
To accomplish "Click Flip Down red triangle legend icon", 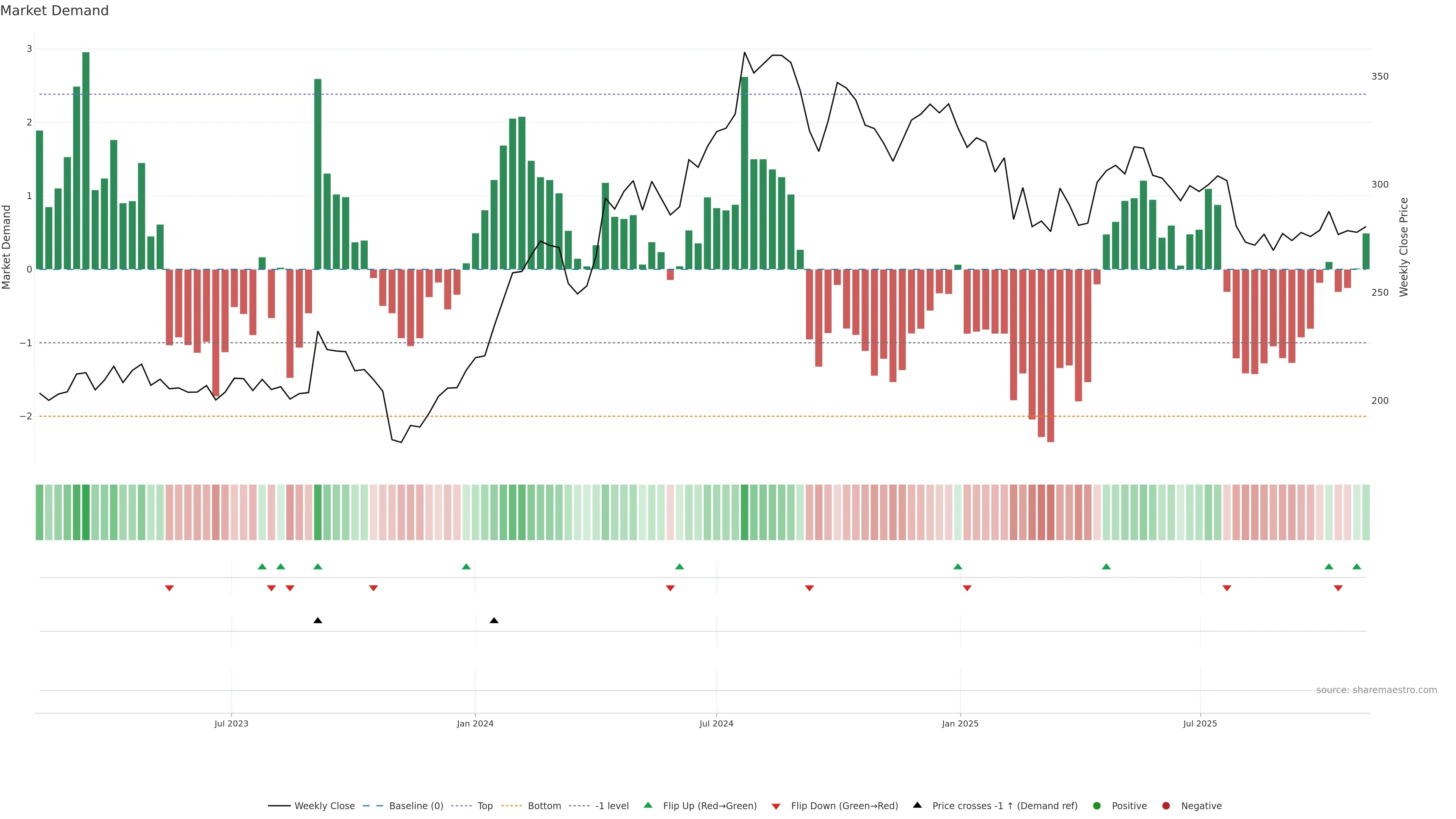I will click(776, 806).
